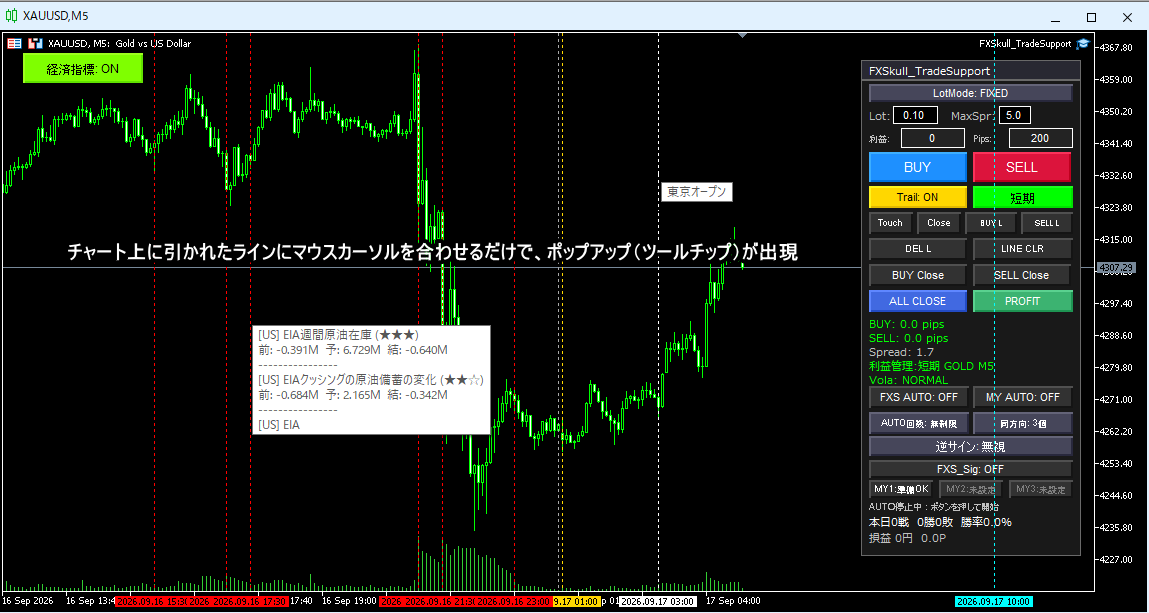Click the '利益管理:短期 GOLD M5' text
Image resolution: width=1149 pixels, height=613 pixels.
(931, 366)
